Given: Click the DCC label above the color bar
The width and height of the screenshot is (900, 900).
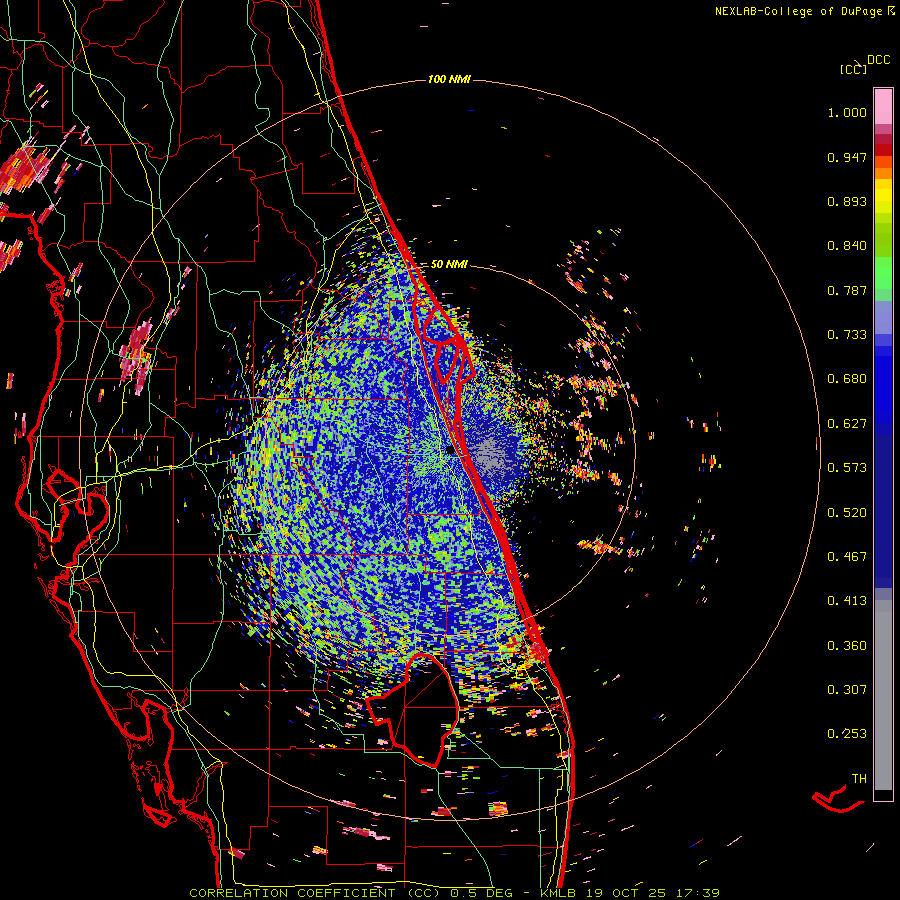Looking at the screenshot, I should pos(879,60).
